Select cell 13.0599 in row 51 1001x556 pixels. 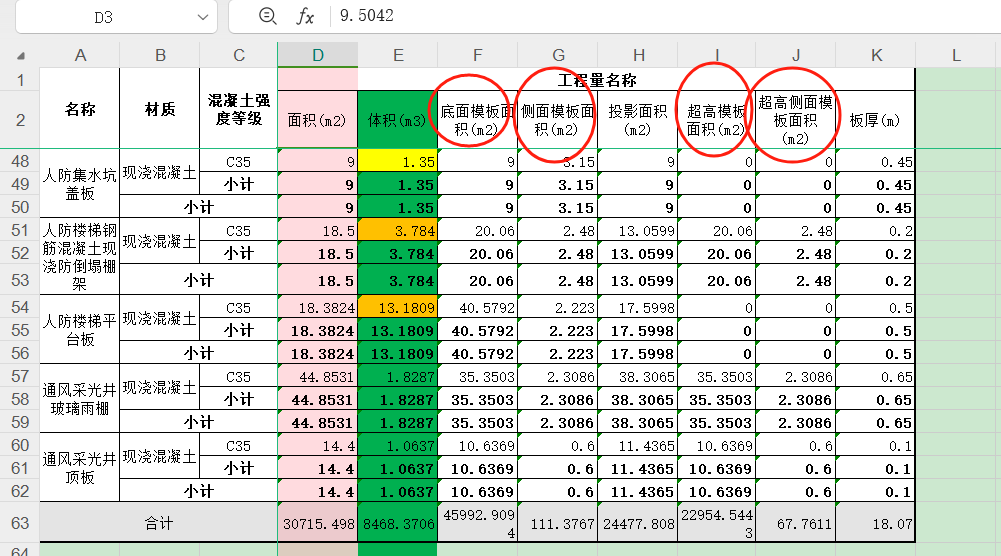click(x=638, y=230)
